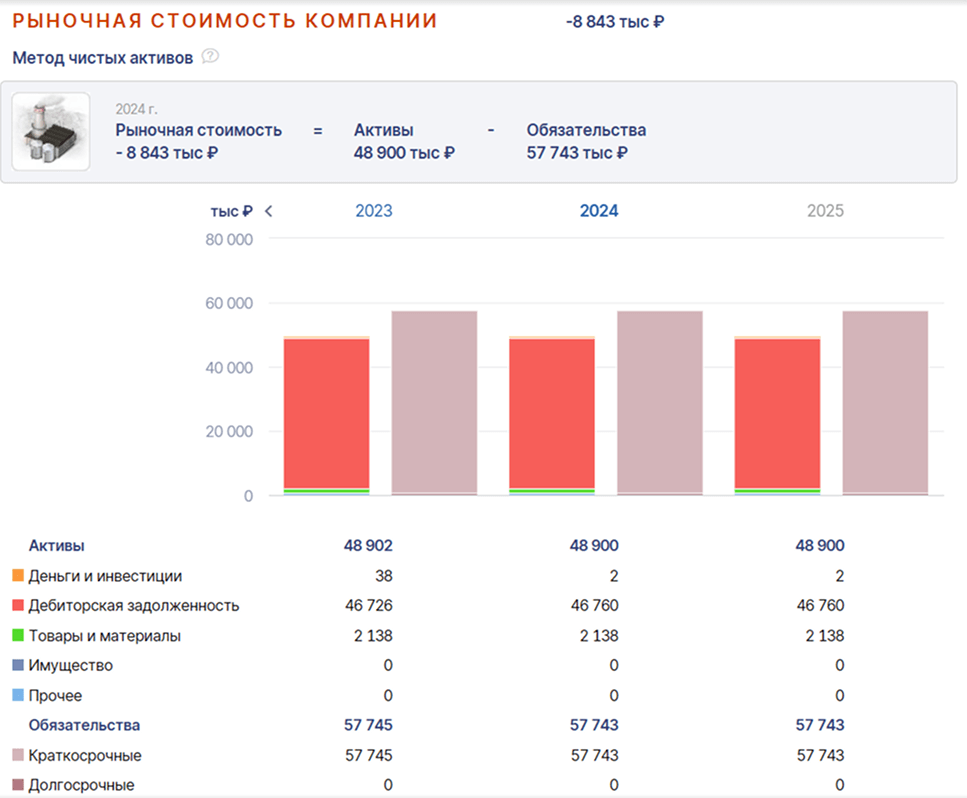Image resolution: width=967 pixels, height=798 pixels.
Task: Click the green Товары и материалы swatch
Action: [18, 635]
